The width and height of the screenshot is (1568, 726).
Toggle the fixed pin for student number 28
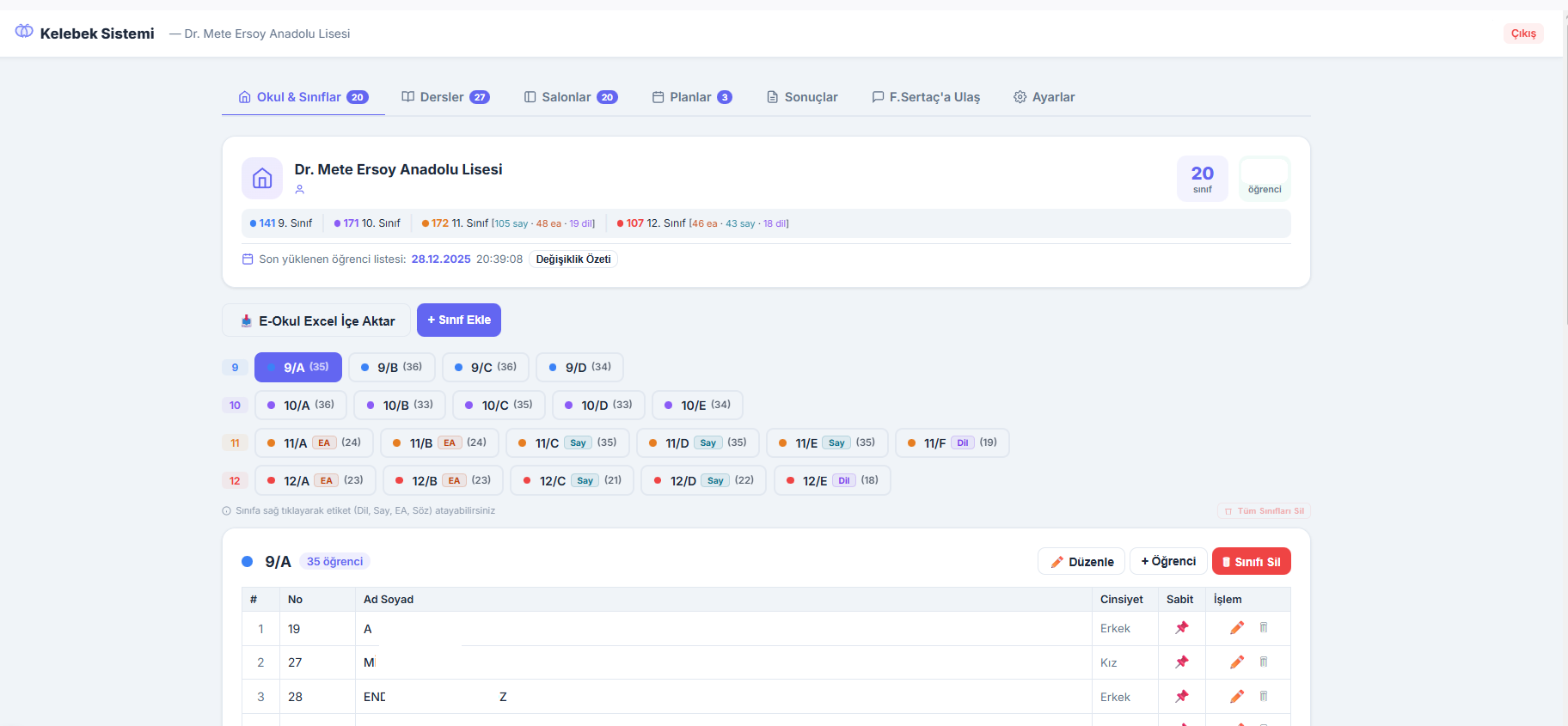(x=1182, y=697)
